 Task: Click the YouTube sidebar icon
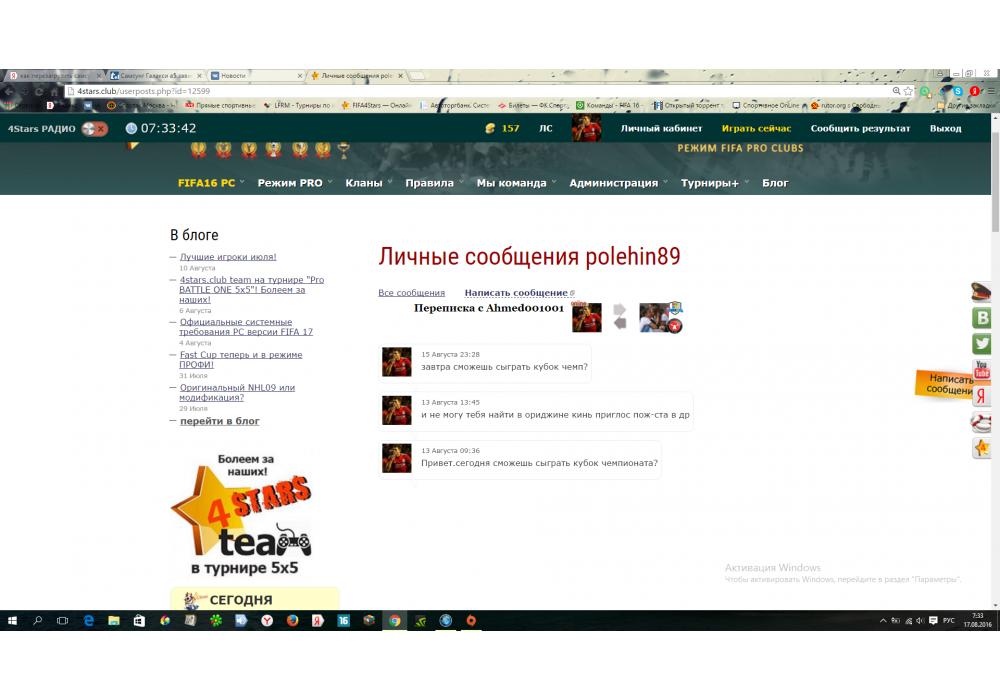coord(982,370)
